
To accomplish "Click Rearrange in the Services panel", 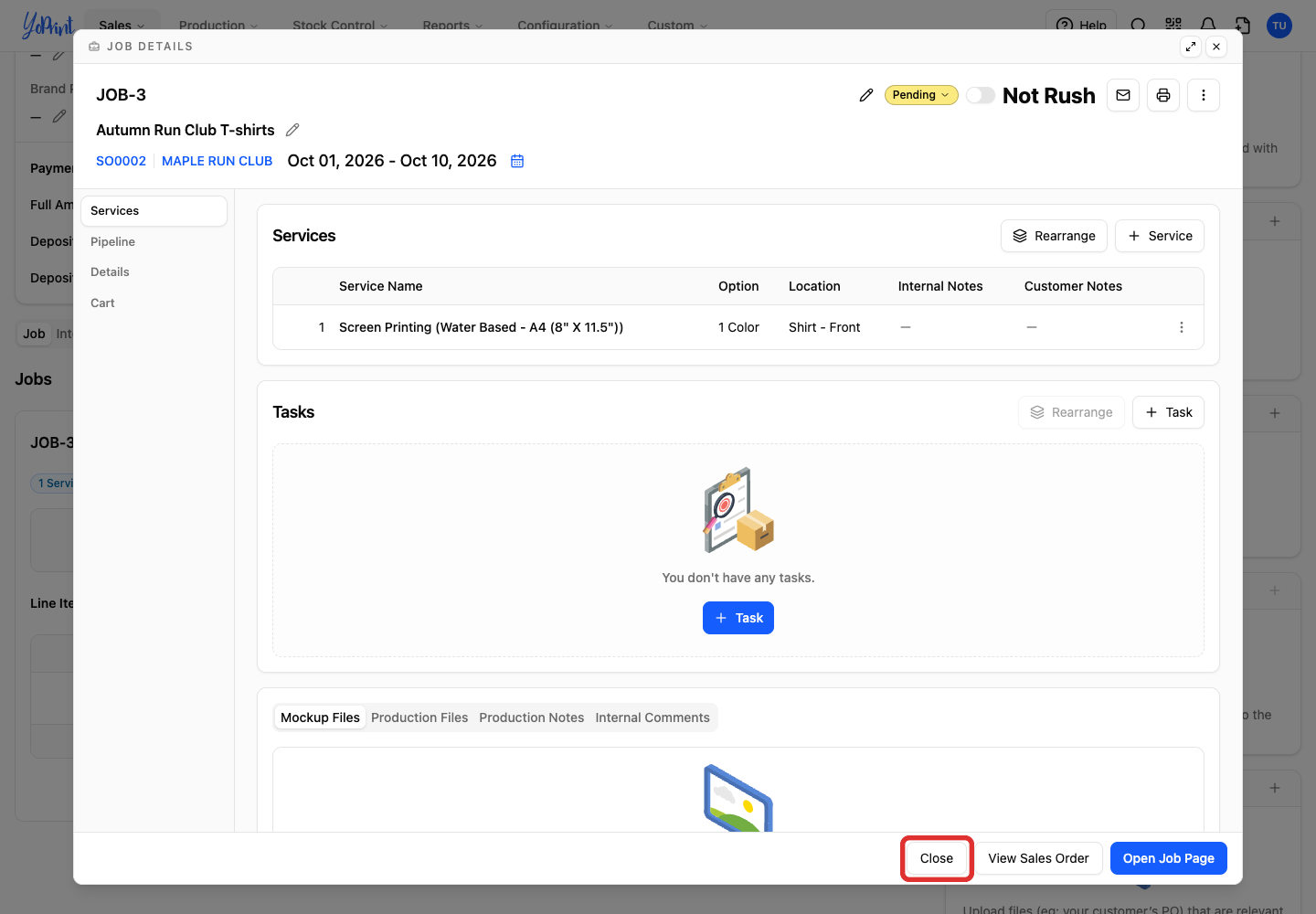I will [x=1054, y=236].
